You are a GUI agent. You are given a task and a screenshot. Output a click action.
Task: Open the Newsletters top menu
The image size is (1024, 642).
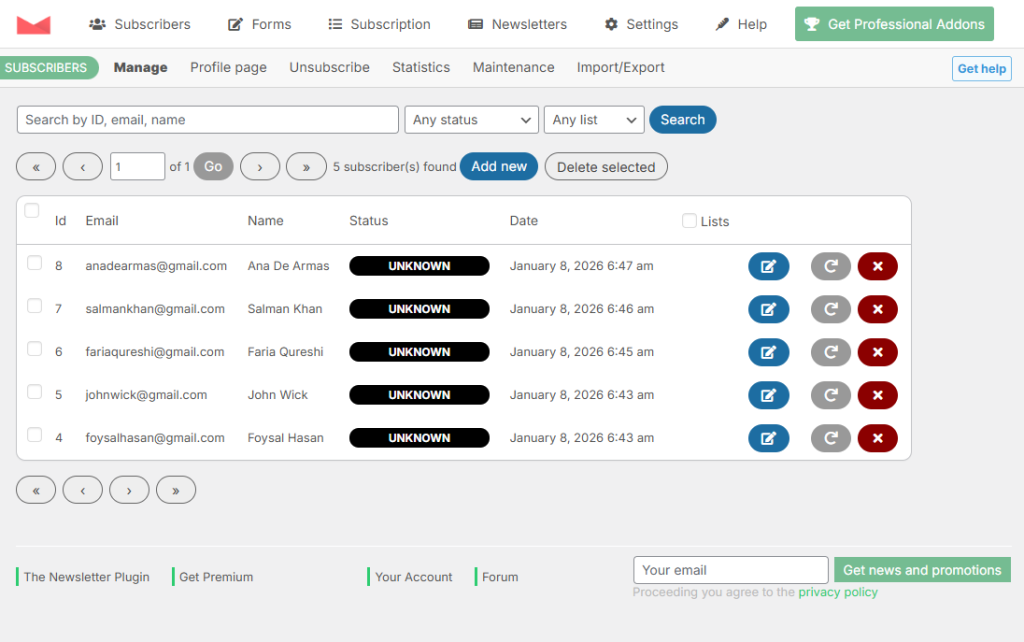[x=518, y=25]
